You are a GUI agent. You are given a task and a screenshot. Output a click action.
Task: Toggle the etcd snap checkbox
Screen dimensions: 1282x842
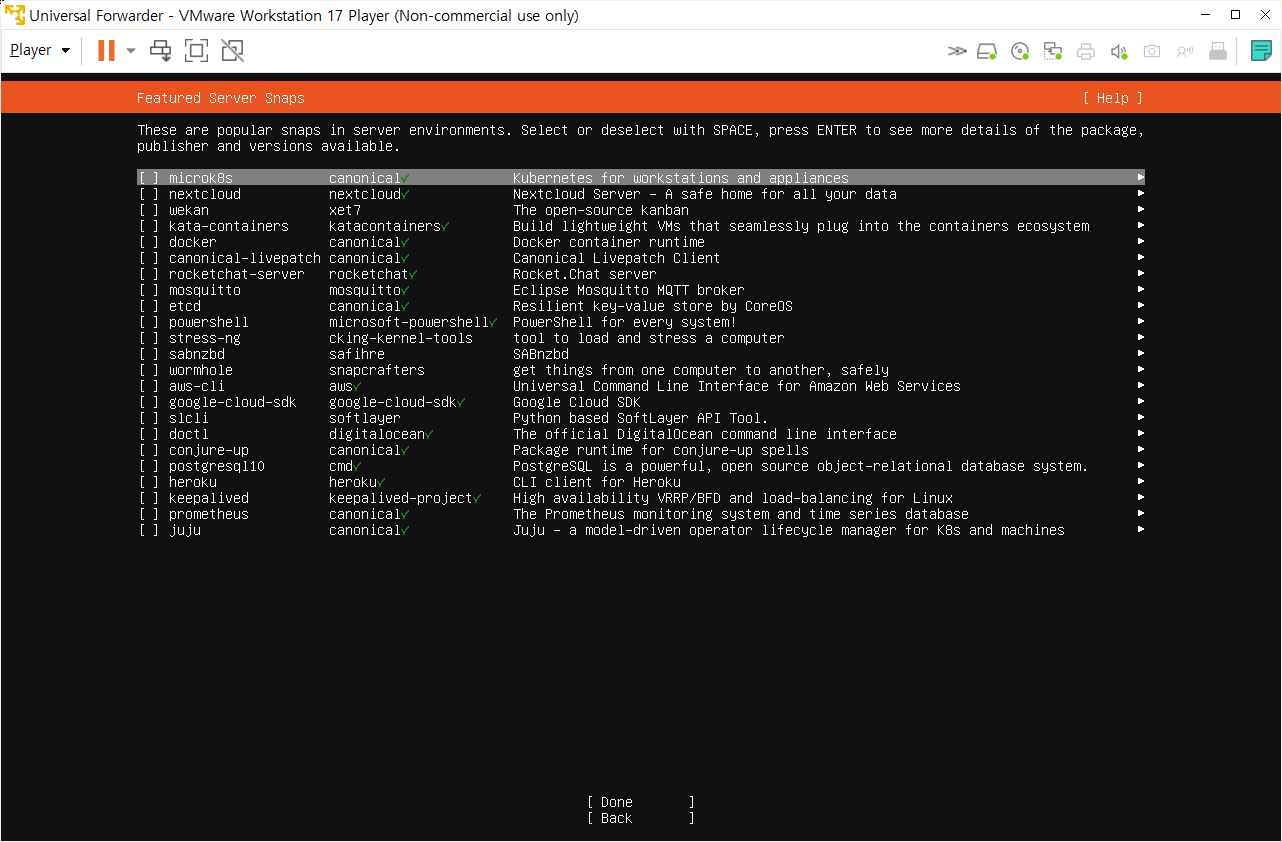tap(149, 306)
